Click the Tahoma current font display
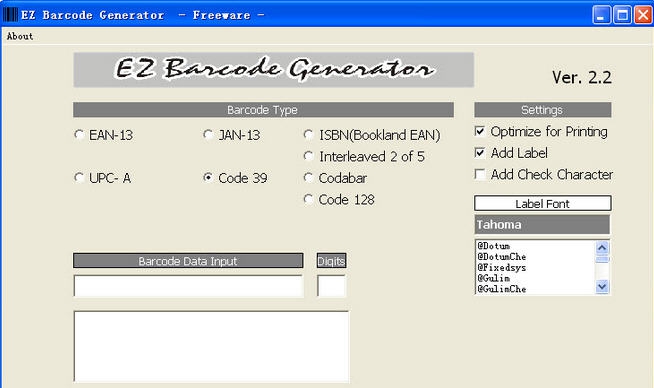This screenshot has height=388, width=654. [x=542, y=224]
